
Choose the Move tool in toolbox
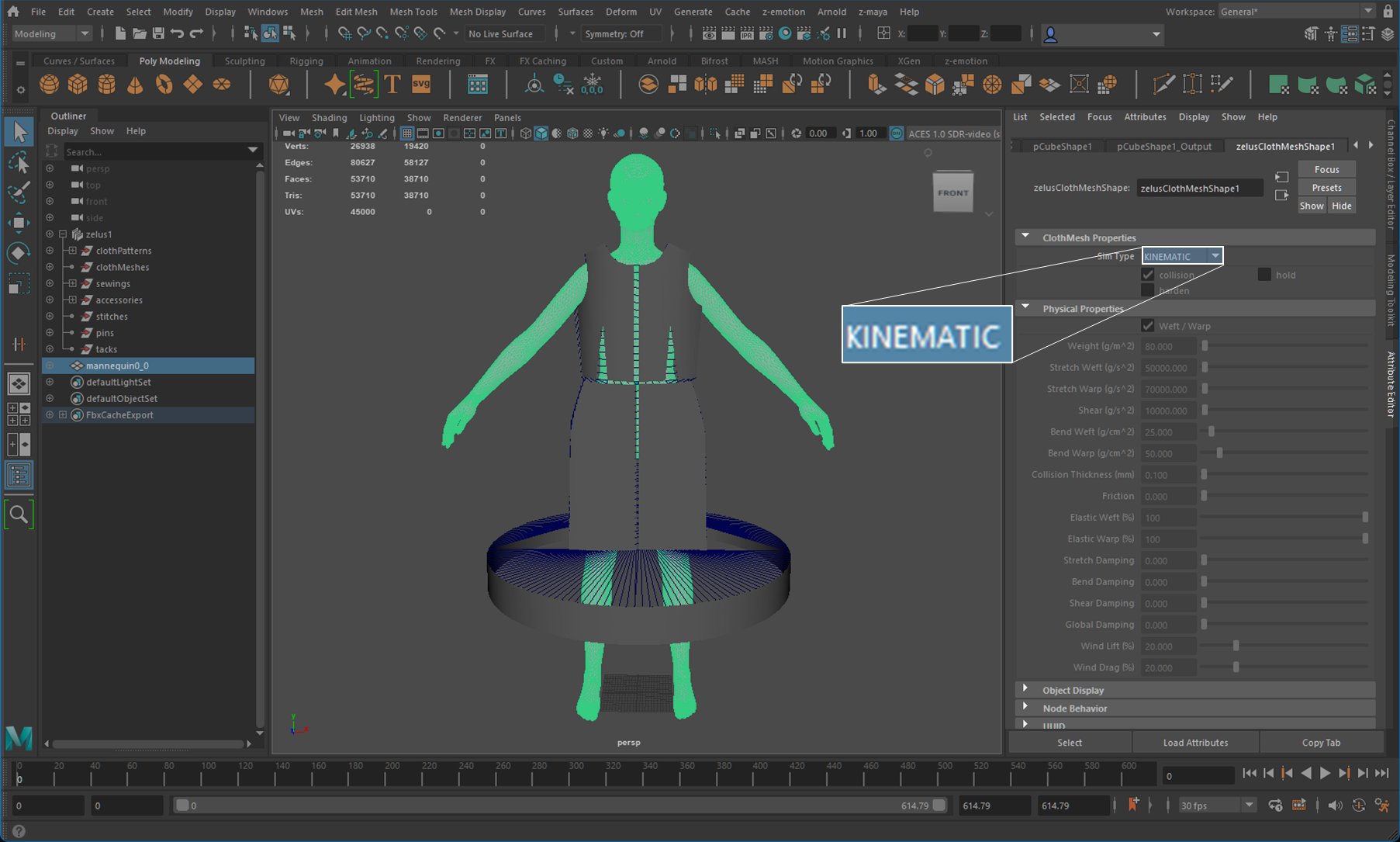[19, 223]
